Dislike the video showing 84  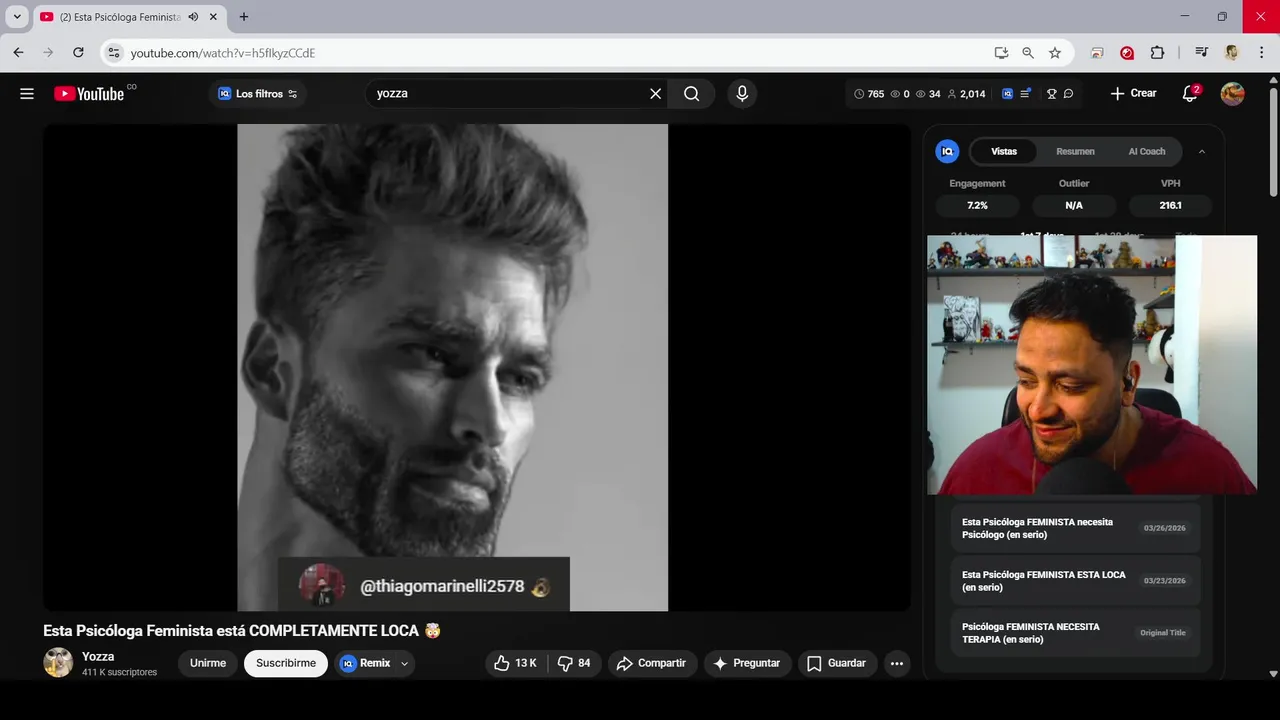tap(574, 663)
